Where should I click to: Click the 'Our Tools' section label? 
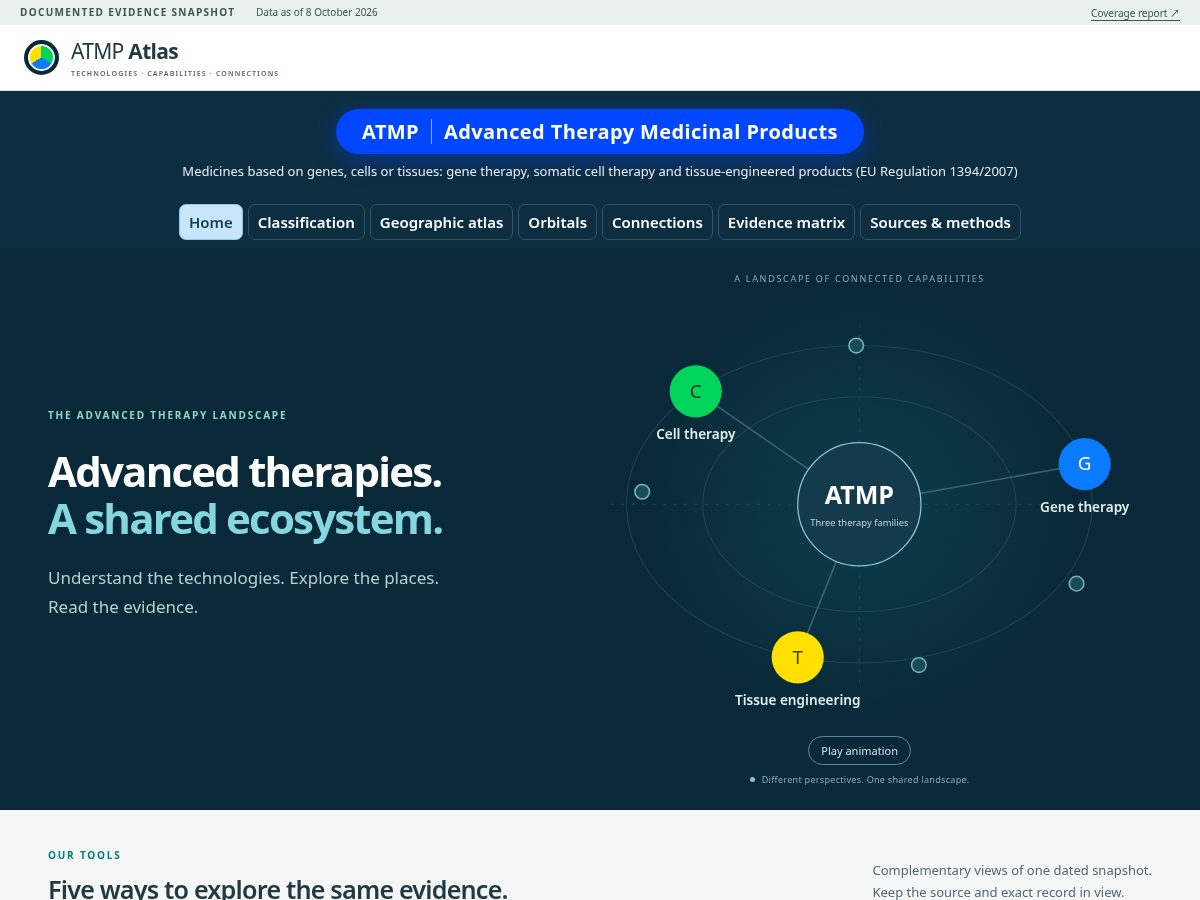tap(85, 855)
